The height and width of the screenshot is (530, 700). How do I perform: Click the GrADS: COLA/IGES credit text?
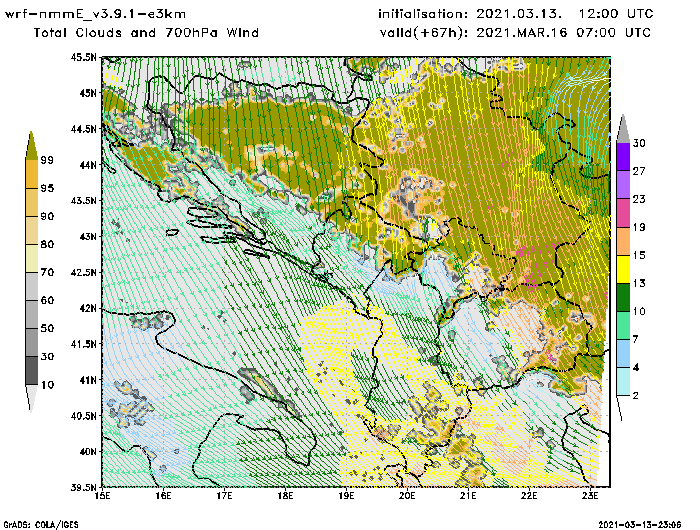point(41,525)
